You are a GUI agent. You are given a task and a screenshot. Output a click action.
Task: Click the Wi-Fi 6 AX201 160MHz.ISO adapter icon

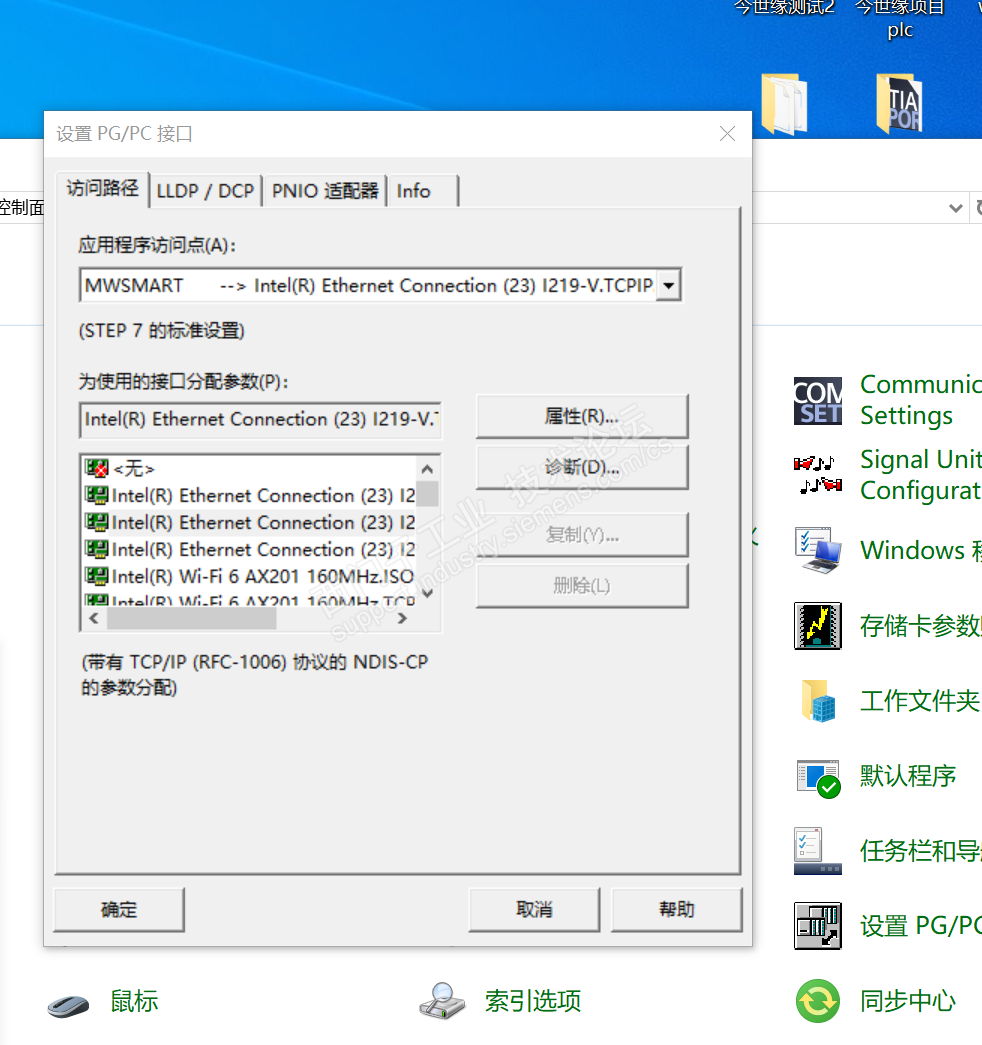point(97,575)
